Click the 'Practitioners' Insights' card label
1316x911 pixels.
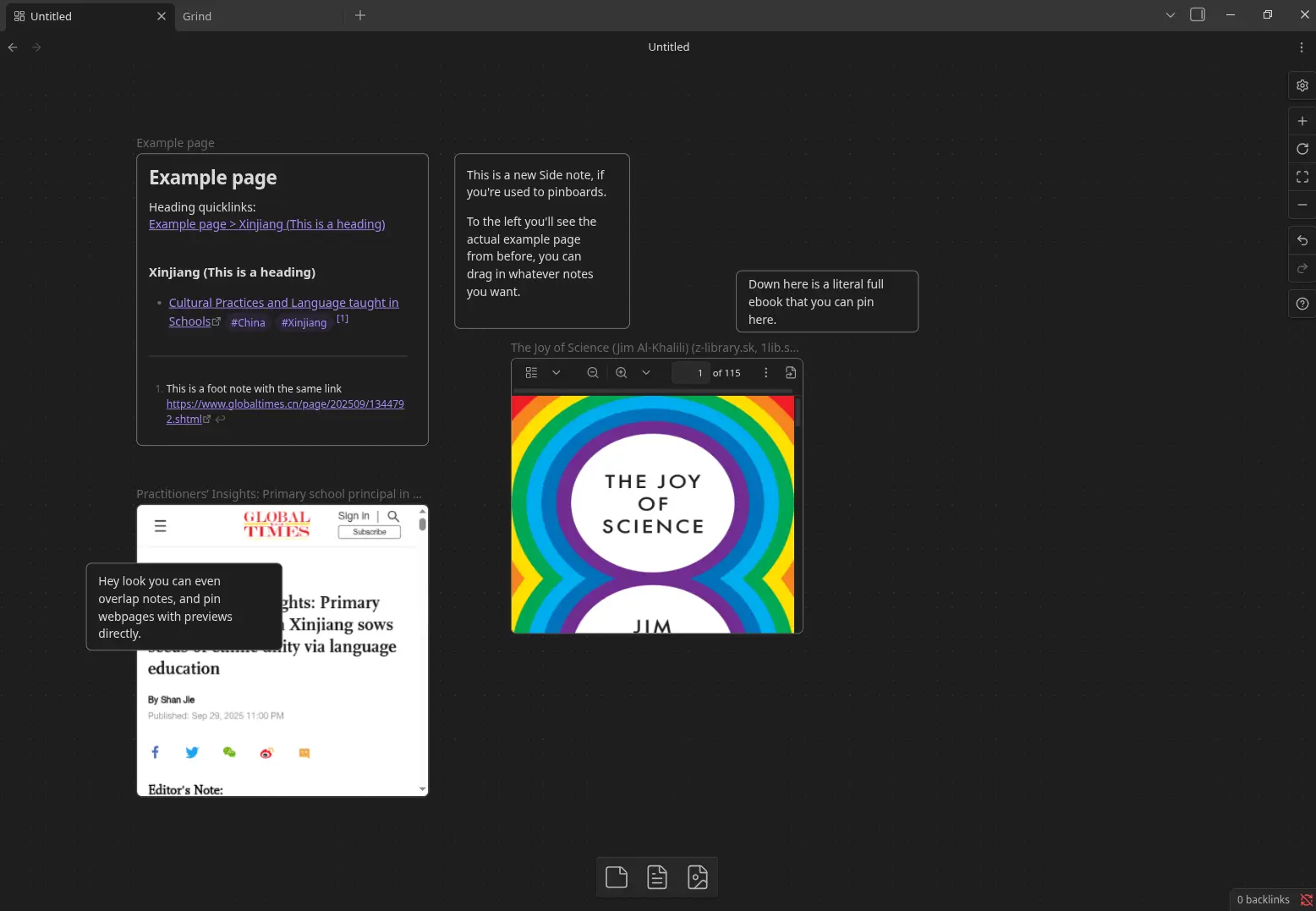point(279,494)
